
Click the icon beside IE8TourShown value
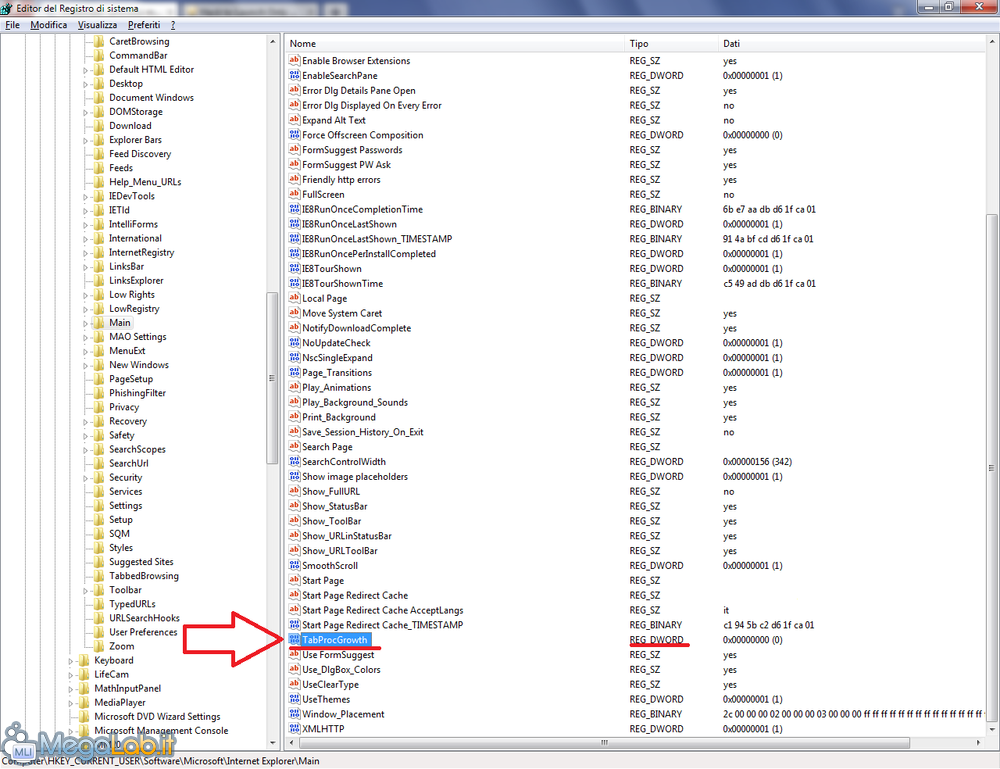294,268
